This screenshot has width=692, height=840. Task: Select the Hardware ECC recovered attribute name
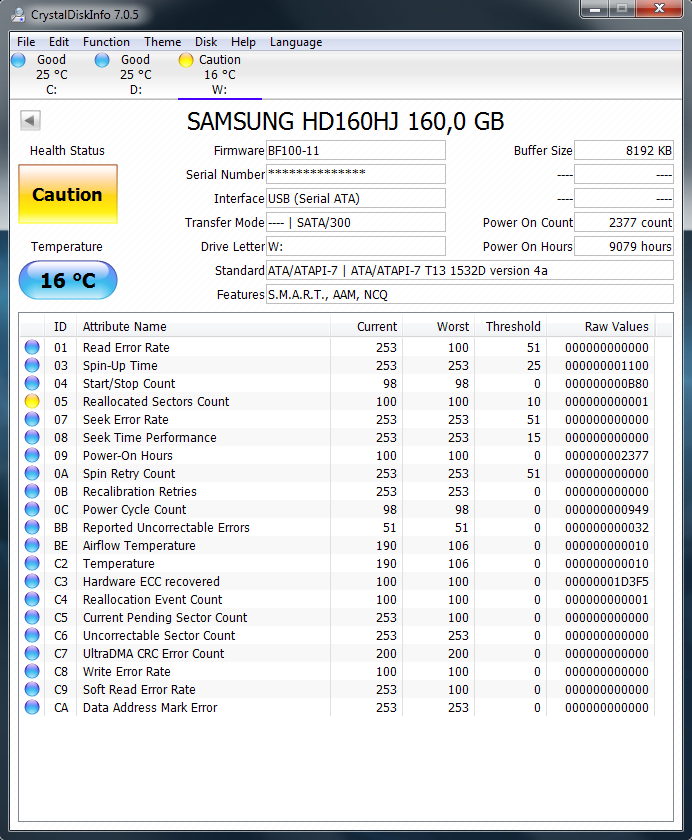[x=151, y=581]
